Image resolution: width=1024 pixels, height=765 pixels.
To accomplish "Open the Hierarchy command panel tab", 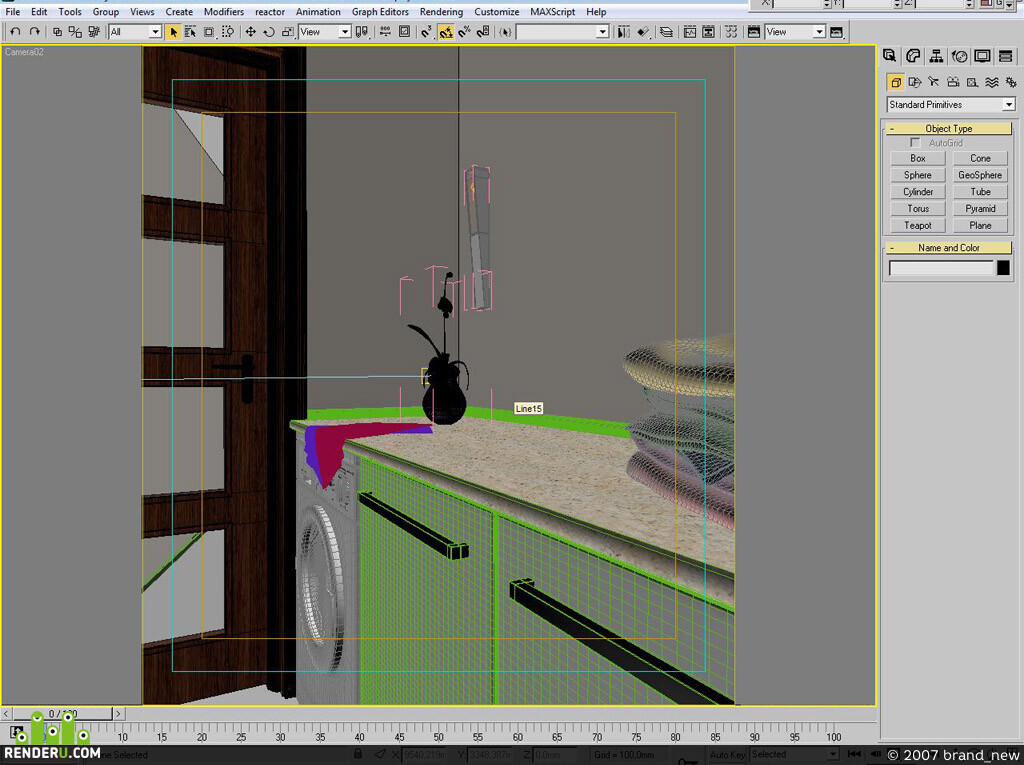I will [x=936, y=56].
